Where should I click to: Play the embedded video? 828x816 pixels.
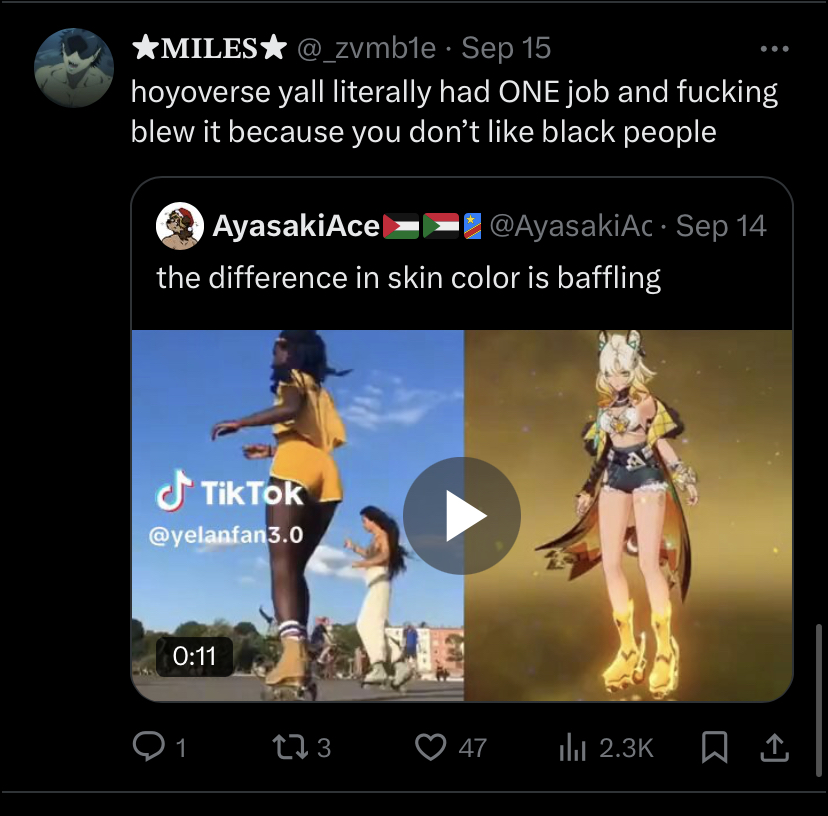(461, 516)
